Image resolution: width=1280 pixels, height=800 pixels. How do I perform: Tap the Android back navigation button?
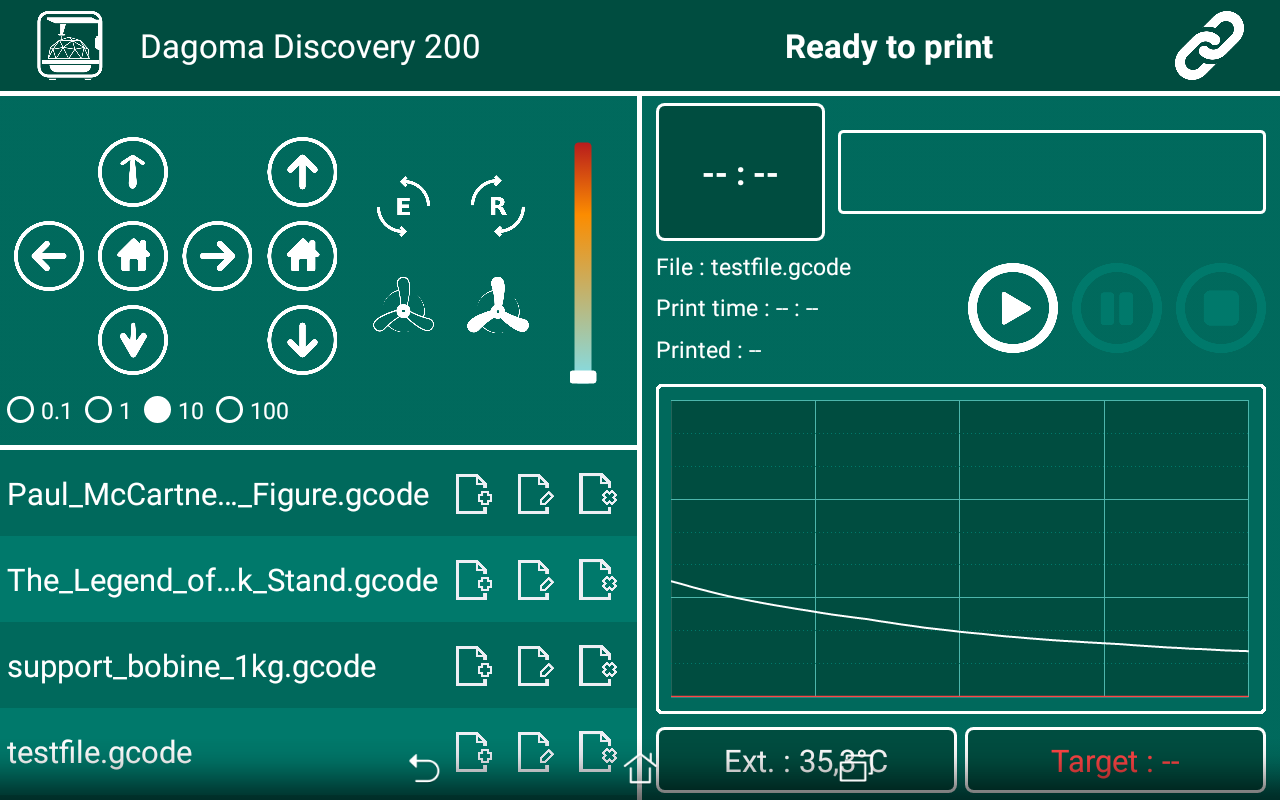(x=424, y=768)
